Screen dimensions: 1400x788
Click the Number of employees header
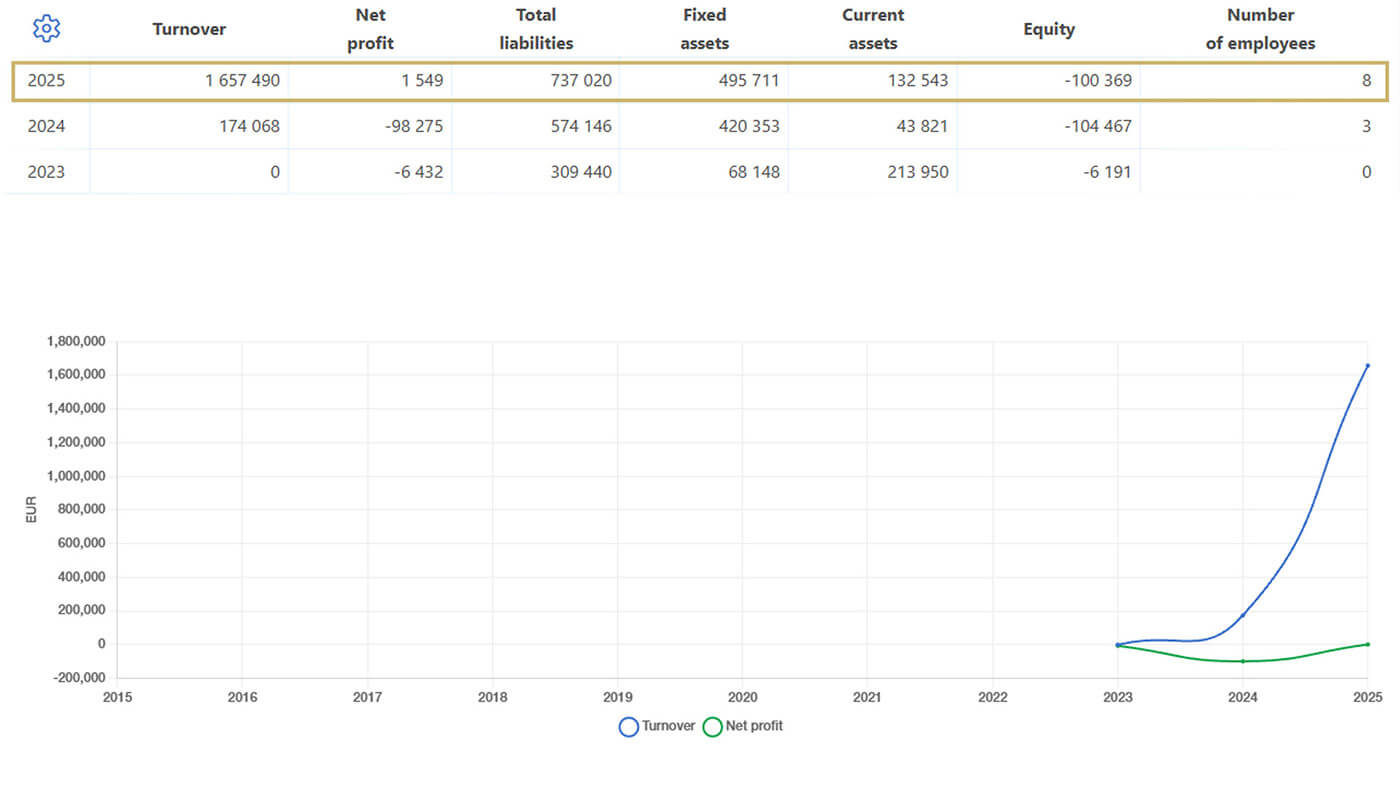[1260, 29]
